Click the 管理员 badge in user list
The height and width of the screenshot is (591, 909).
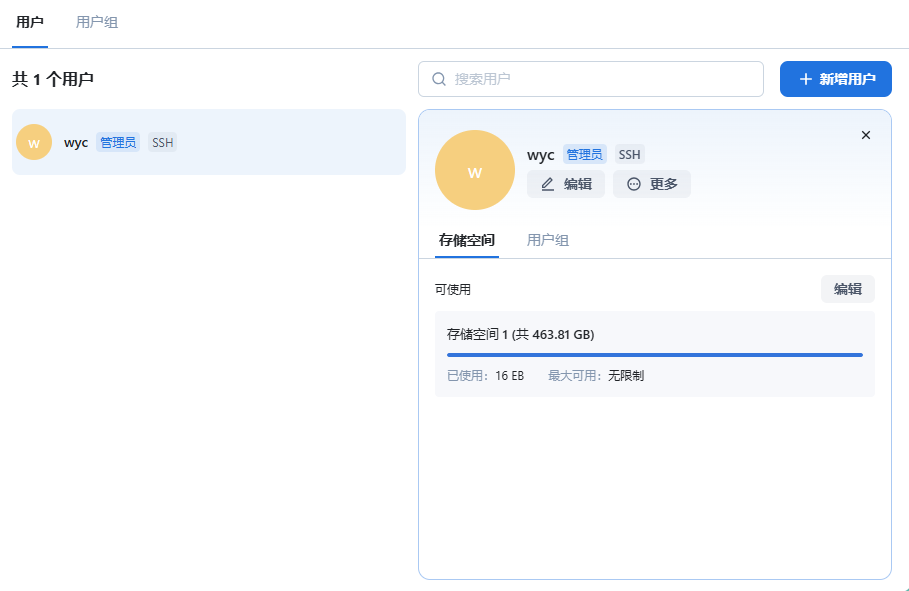(118, 143)
